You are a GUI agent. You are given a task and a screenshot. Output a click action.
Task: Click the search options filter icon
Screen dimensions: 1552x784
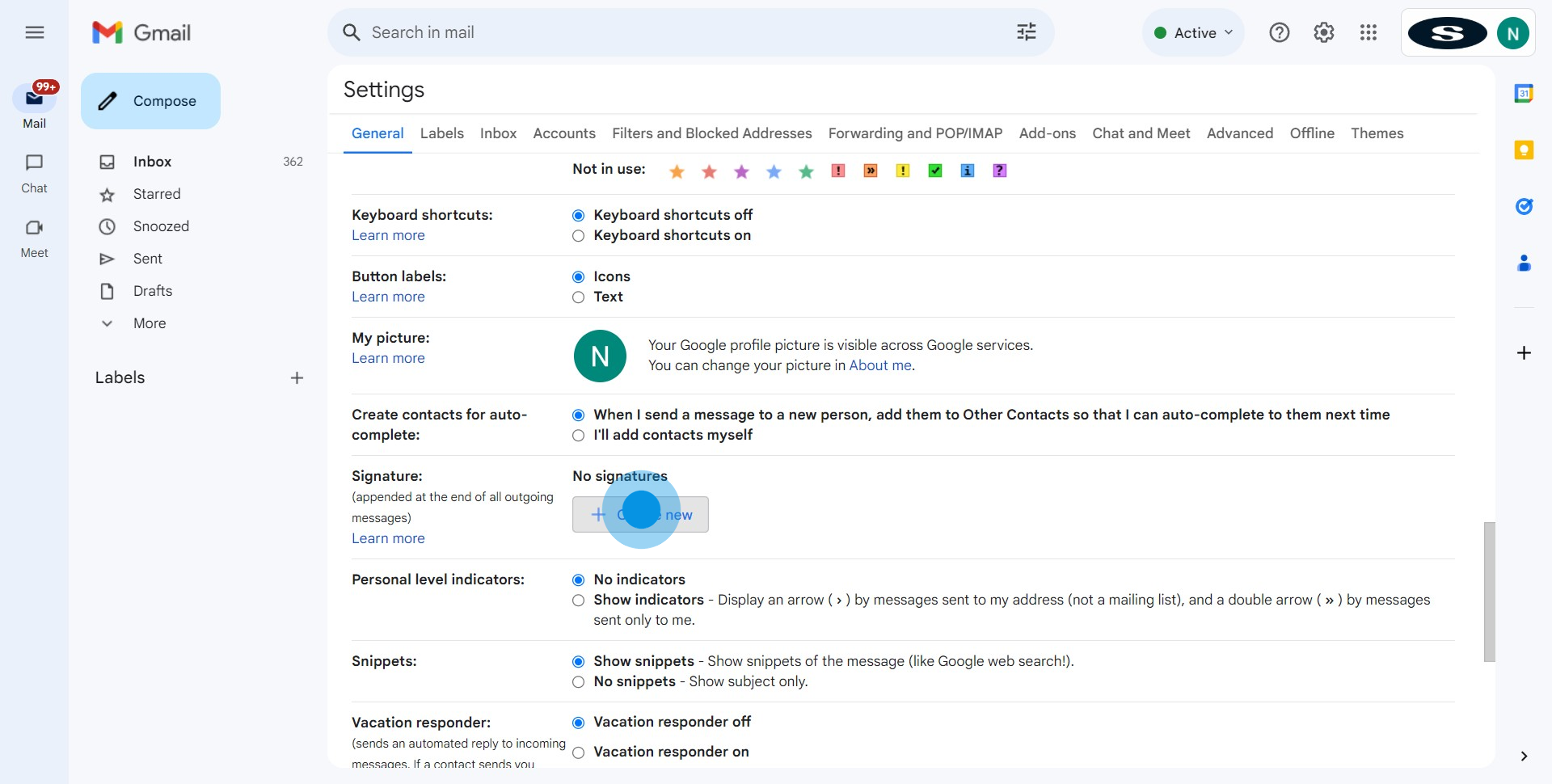coord(1026,32)
